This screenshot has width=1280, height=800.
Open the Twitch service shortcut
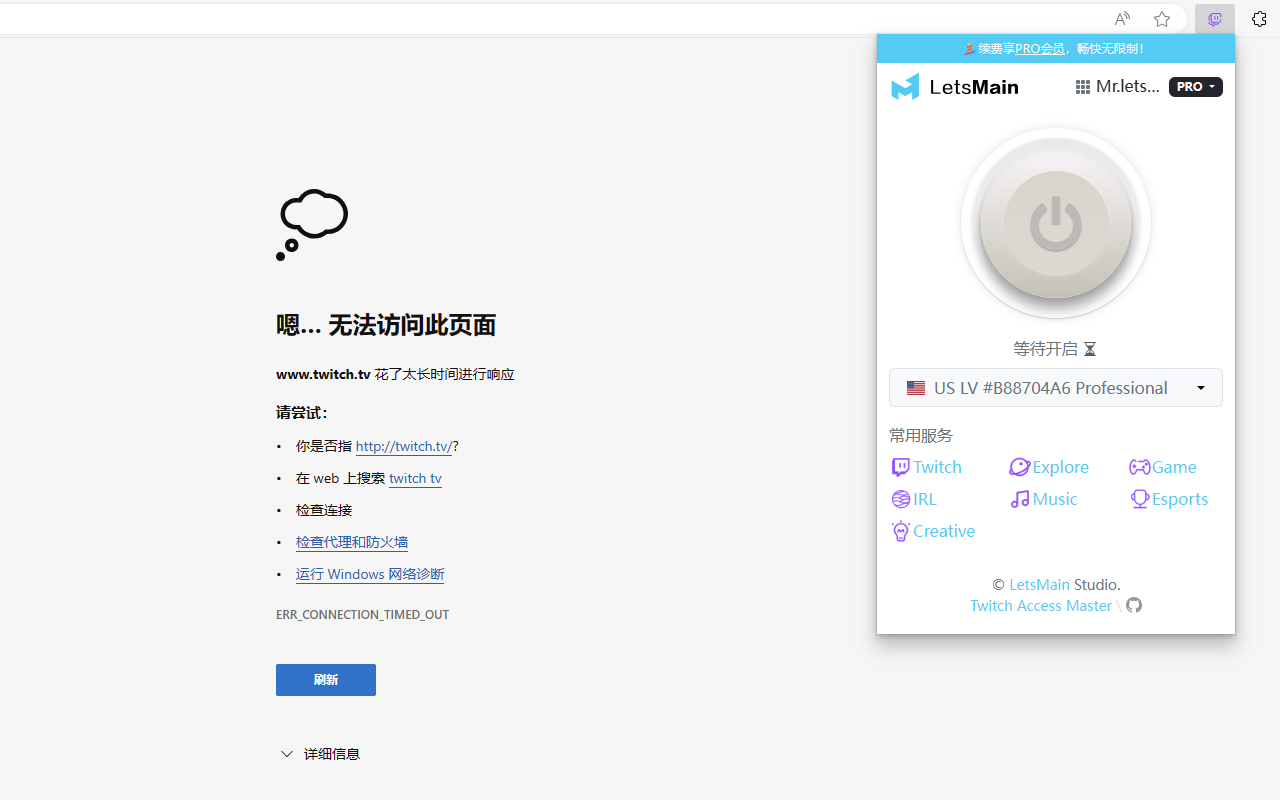pos(927,467)
